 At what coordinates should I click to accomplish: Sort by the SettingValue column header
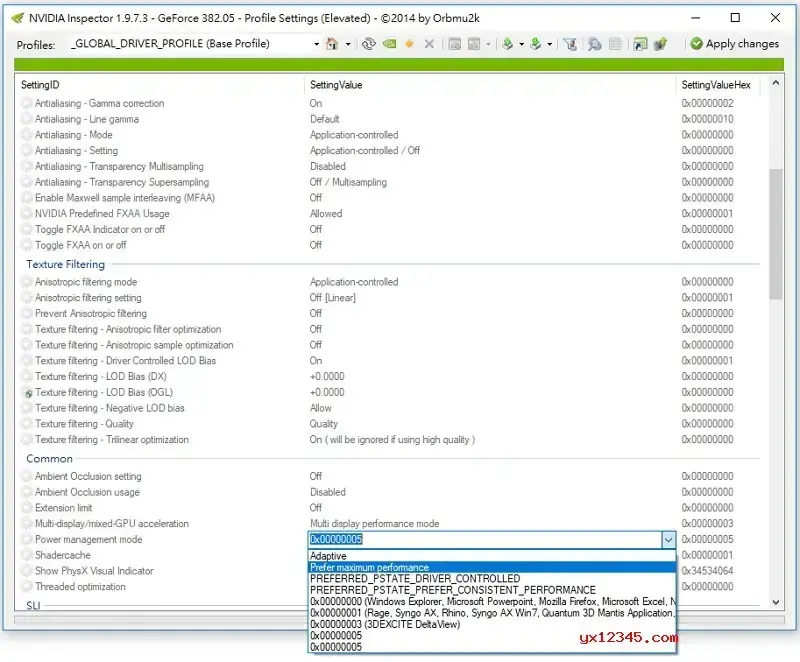click(490, 85)
